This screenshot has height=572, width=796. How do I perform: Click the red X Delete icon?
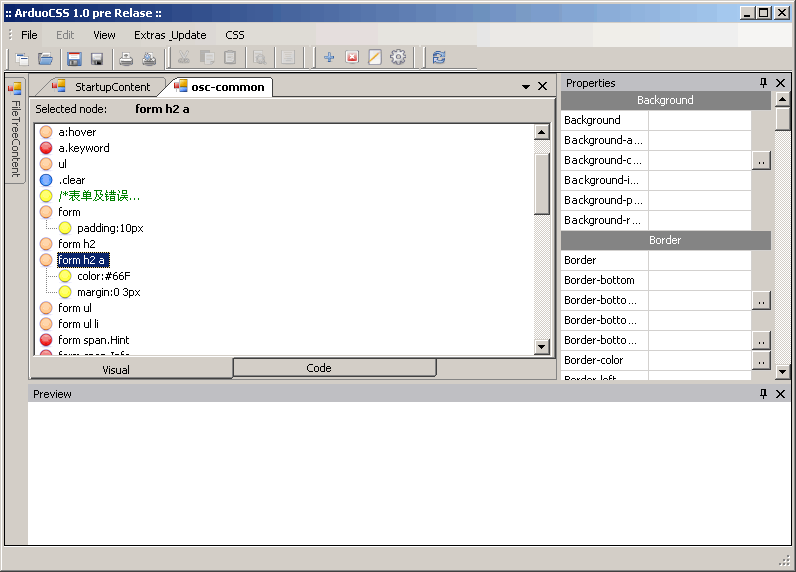352,57
